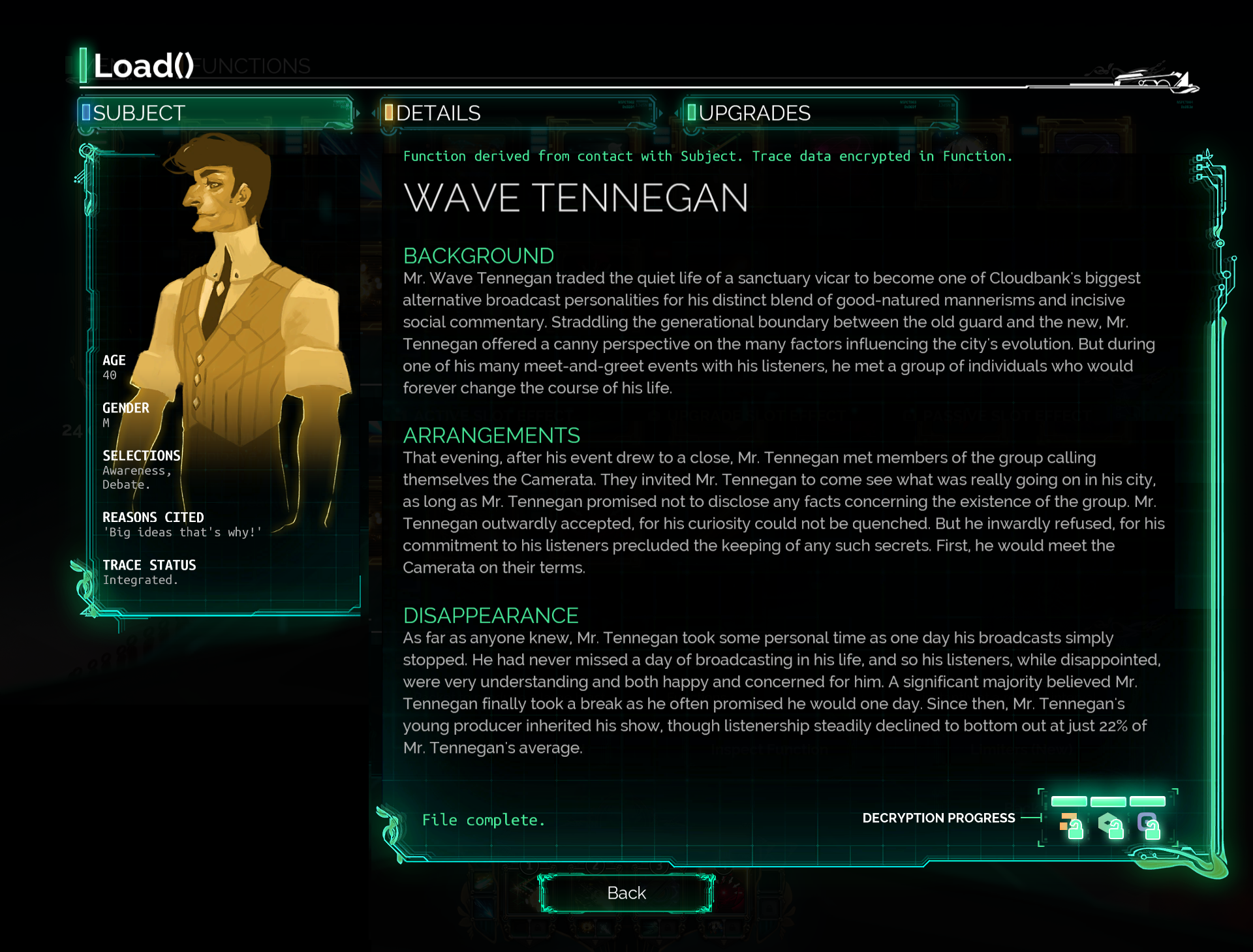Click the second decryption progress bar segment
This screenshot has height=952, width=1253.
[x=1108, y=801]
